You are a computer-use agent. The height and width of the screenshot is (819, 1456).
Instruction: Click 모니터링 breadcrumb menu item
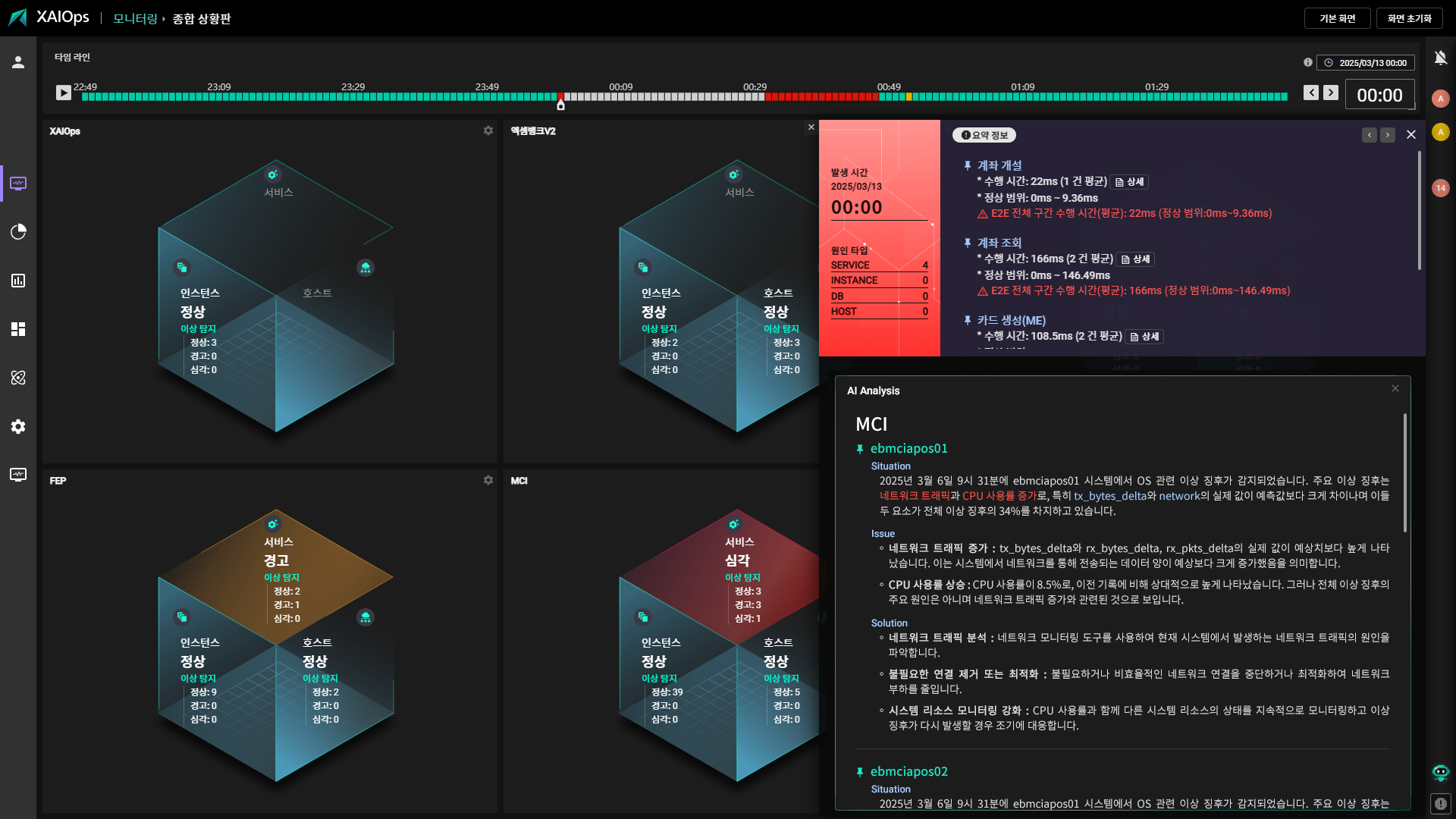(x=135, y=18)
